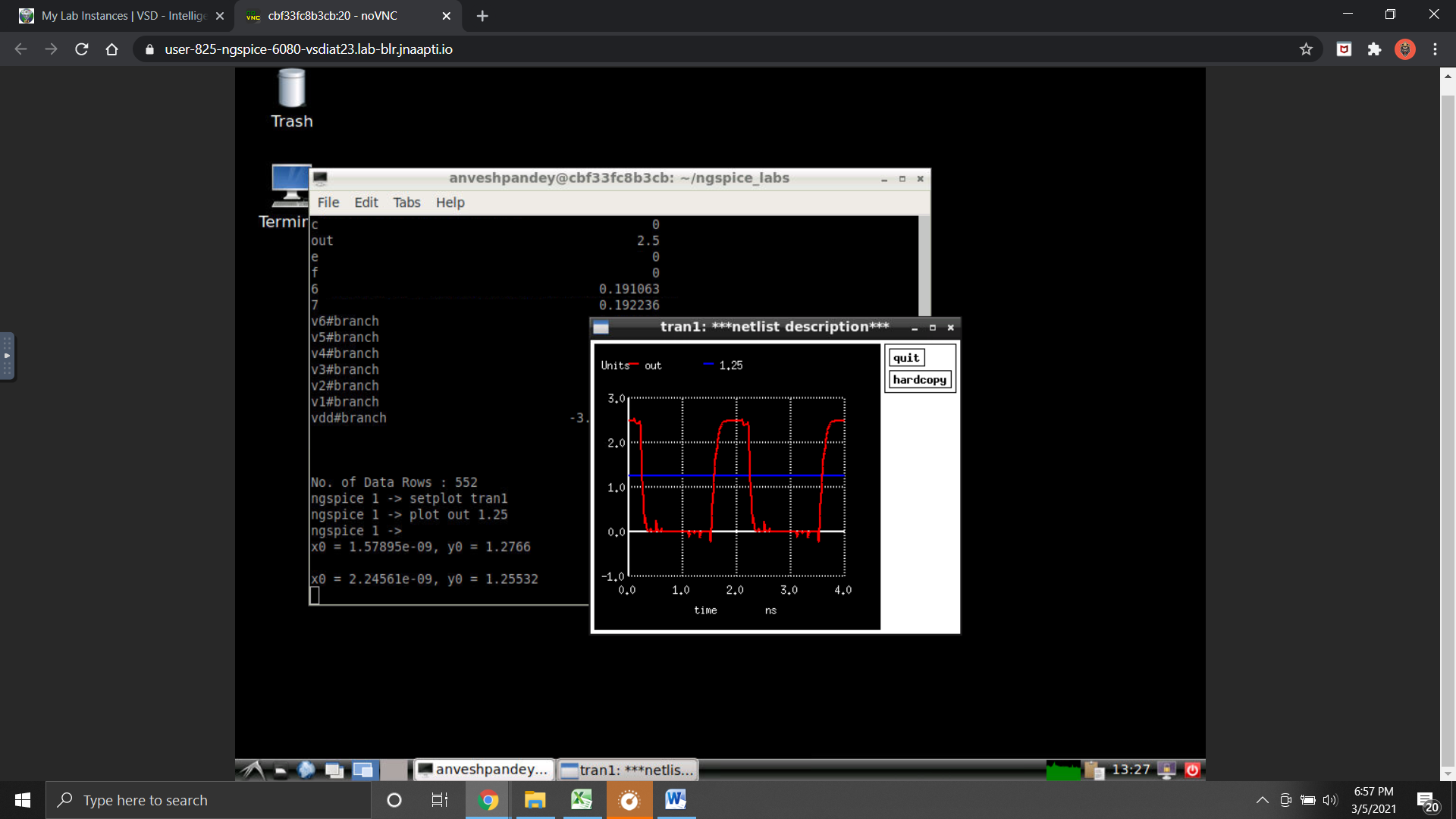Screen dimensions: 1456x819
Task: Toggle the bookmark star in the address bar
Action: coord(1307,49)
